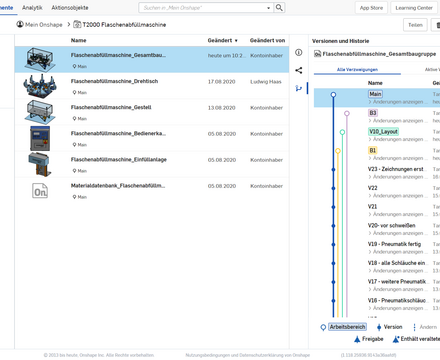Screen dimensions: 440x360
Task: Open the Bedienerkasten document thumbnail
Action: (40, 138)
